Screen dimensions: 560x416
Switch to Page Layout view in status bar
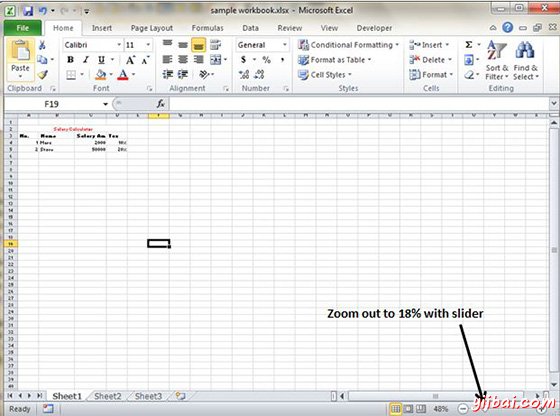coord(408,409)
